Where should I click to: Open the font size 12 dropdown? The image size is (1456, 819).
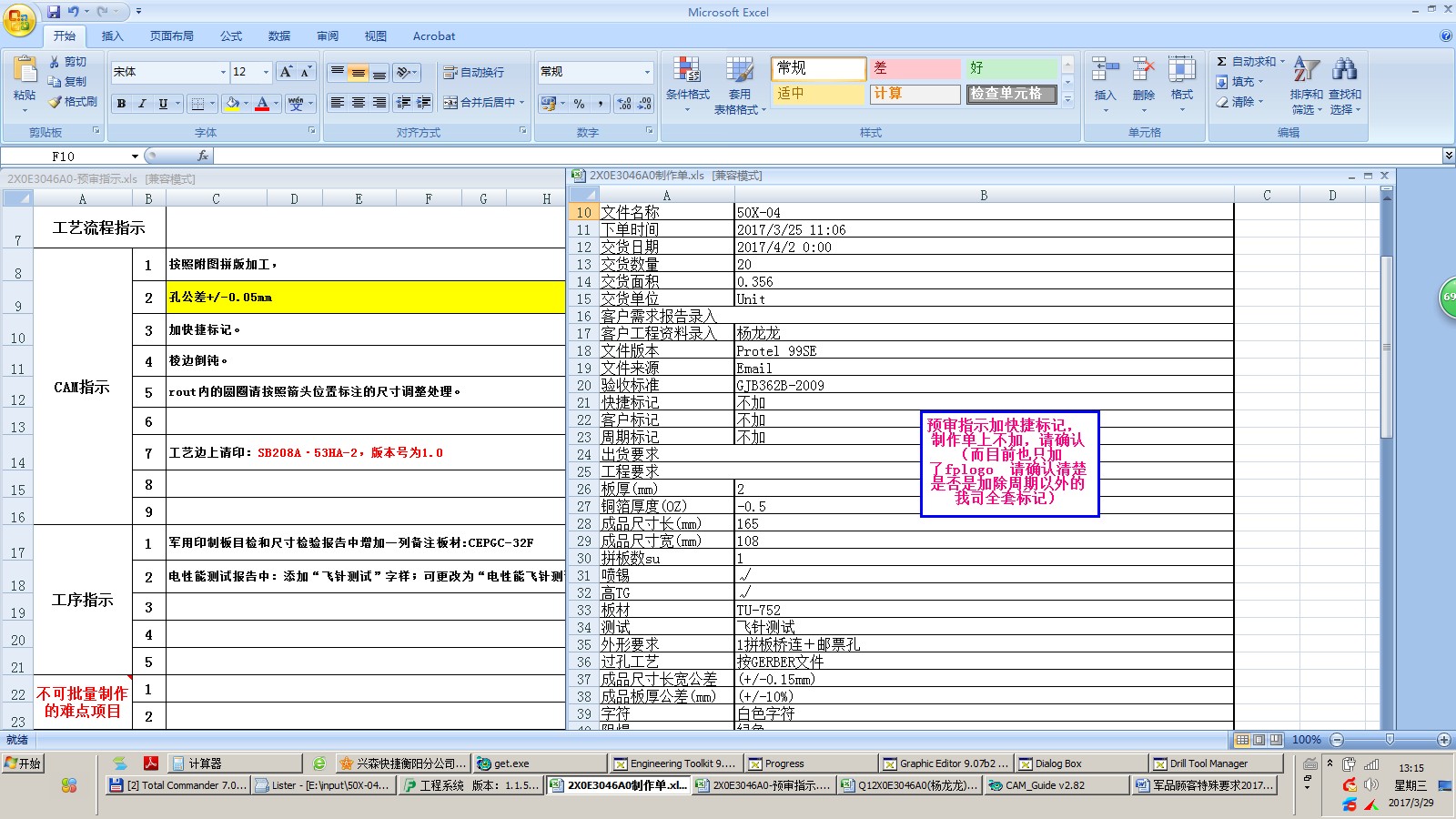pos(266,72)
